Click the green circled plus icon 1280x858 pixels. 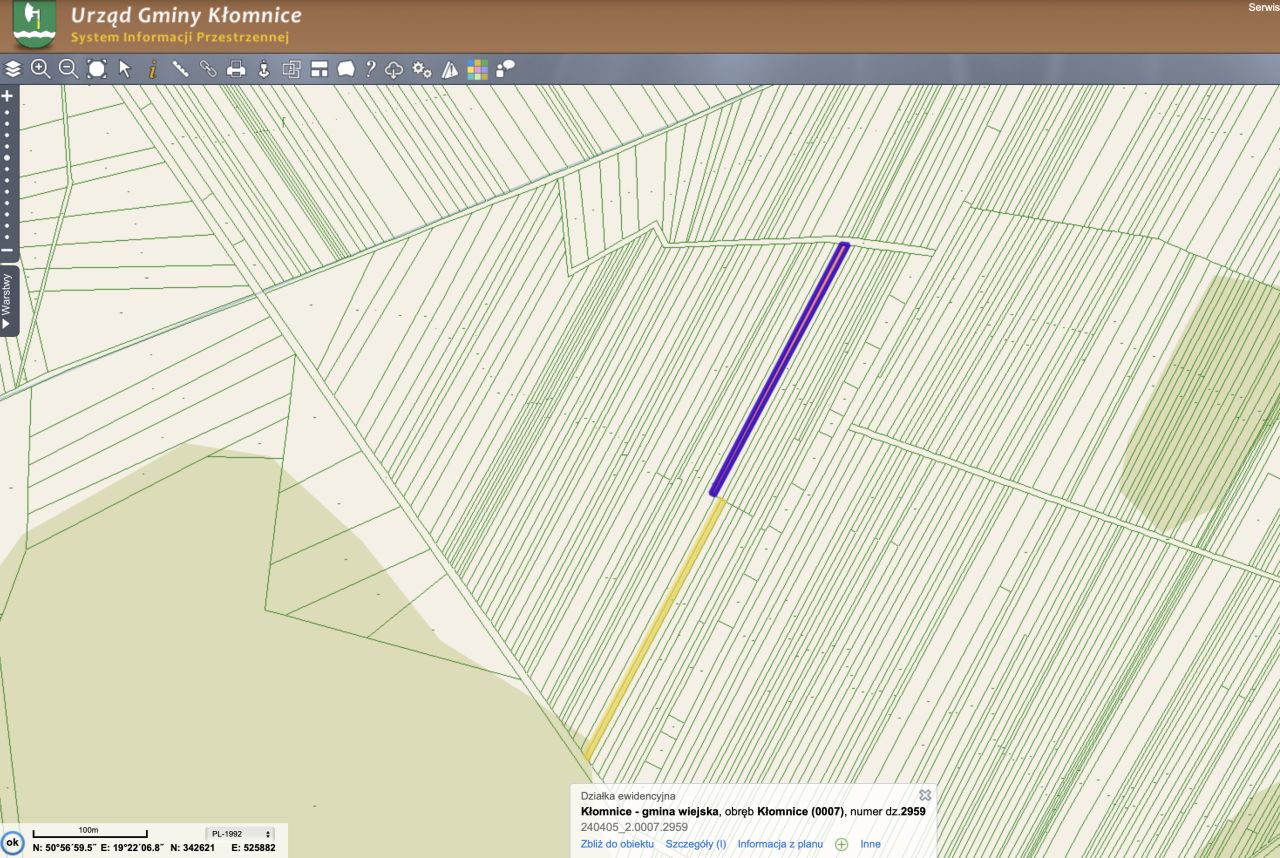841,844
